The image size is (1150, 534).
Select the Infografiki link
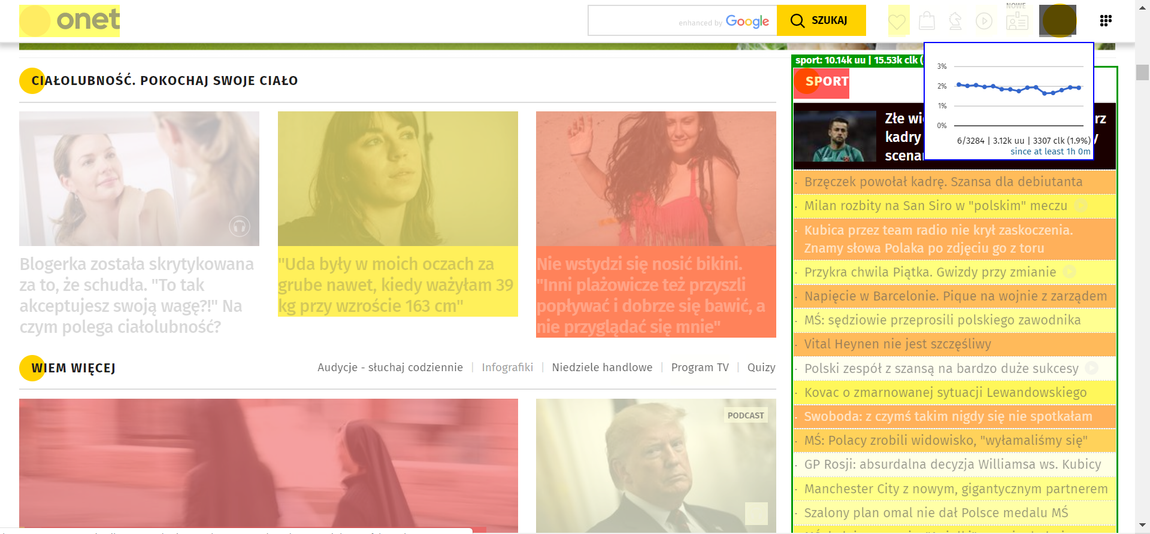click(x=508, y=367)
